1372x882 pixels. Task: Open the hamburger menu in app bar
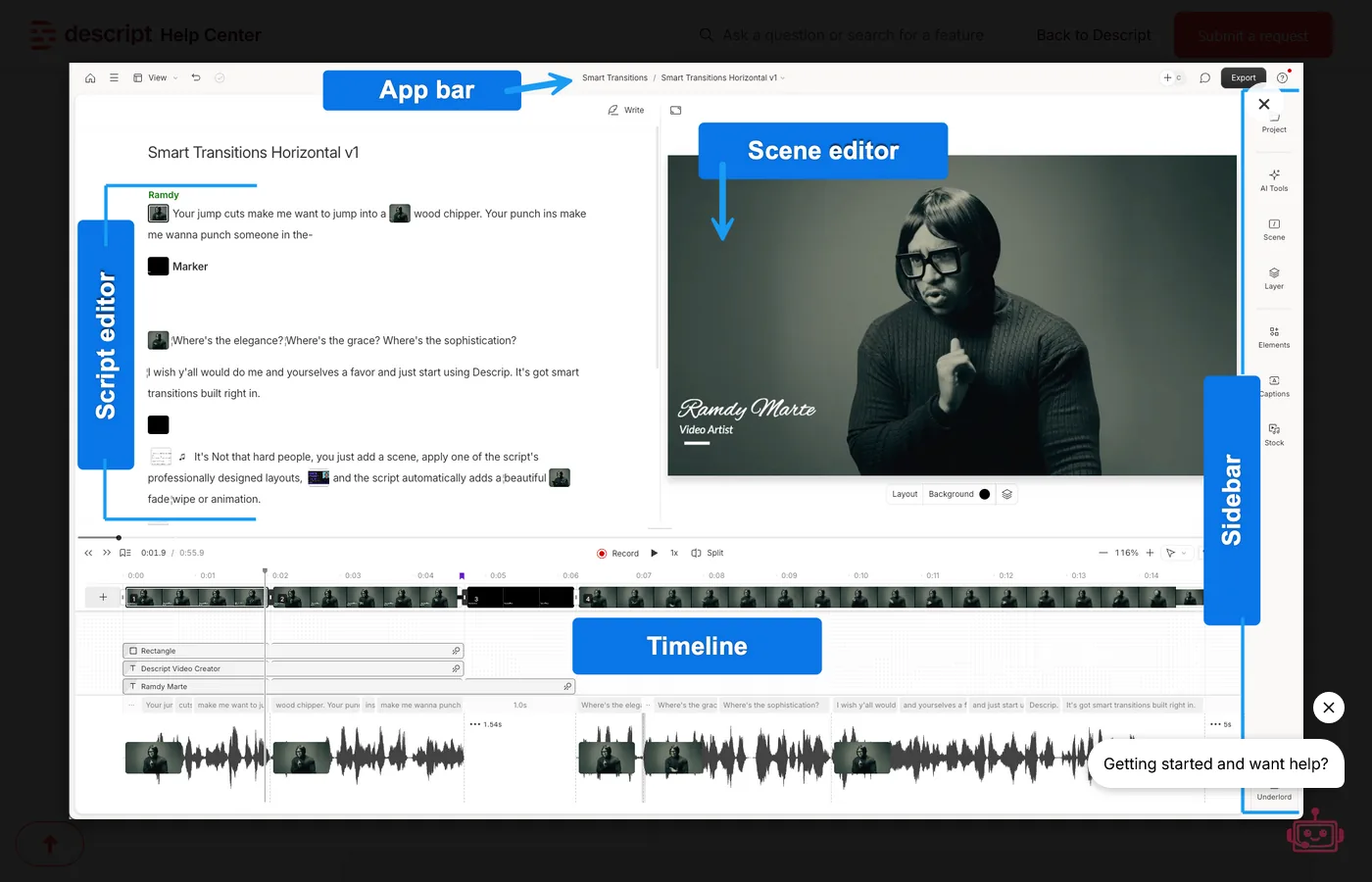(114, 77)
